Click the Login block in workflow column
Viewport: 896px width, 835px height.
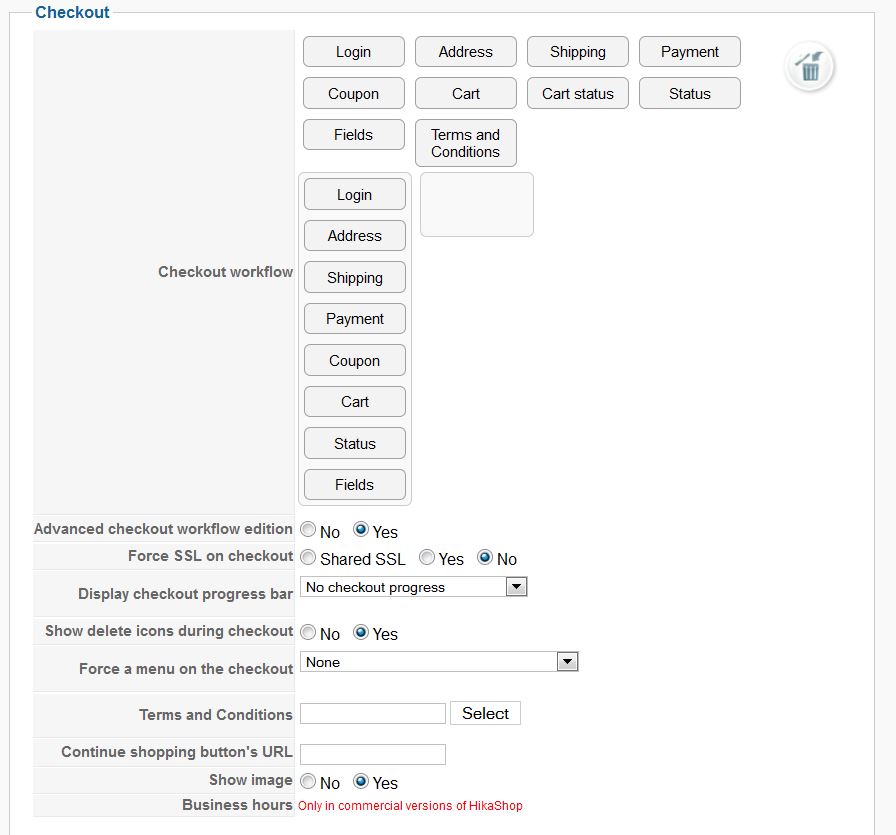354,195
